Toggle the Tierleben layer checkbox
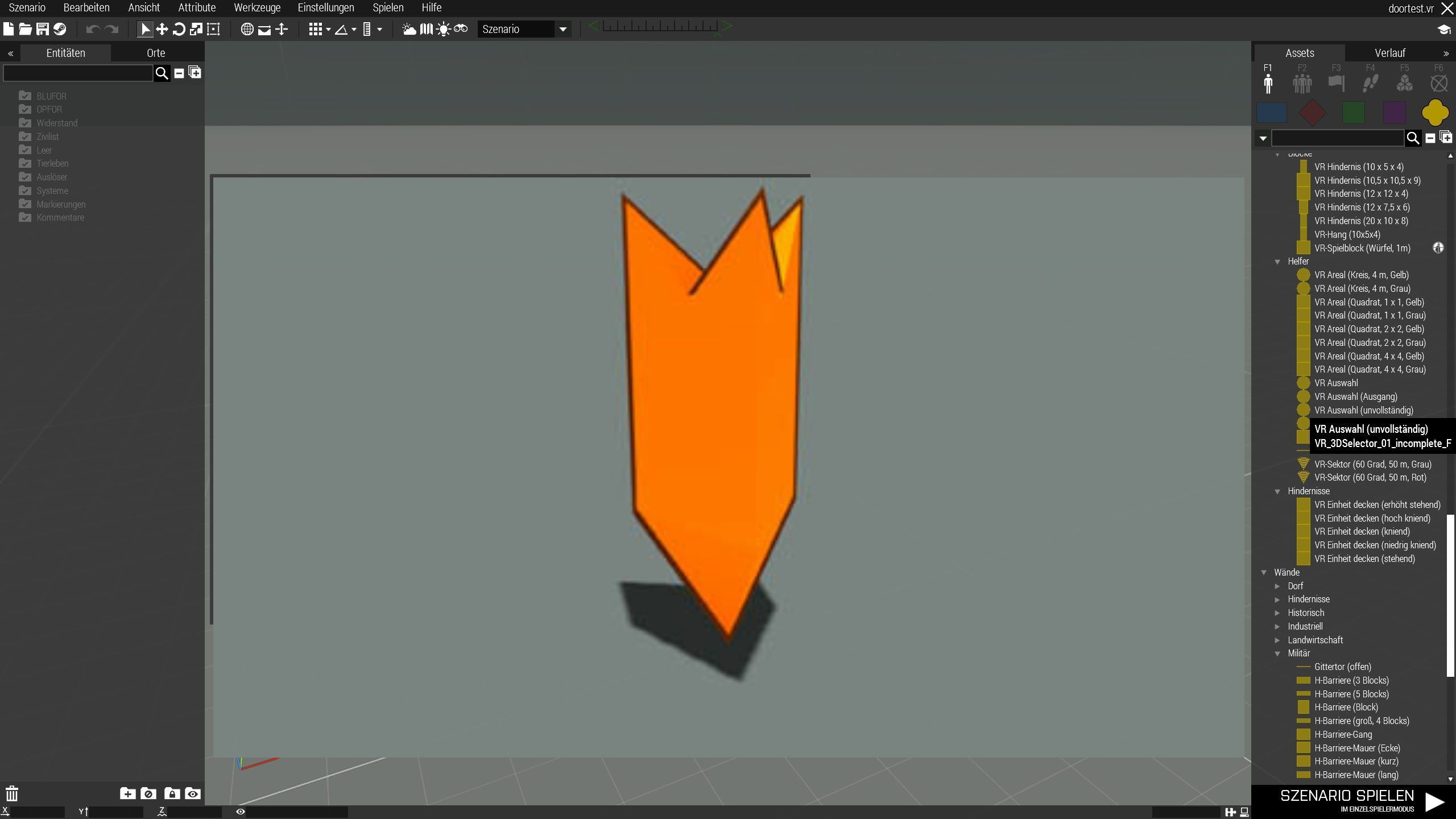1456x819 pixels. [x=25, y=163]
